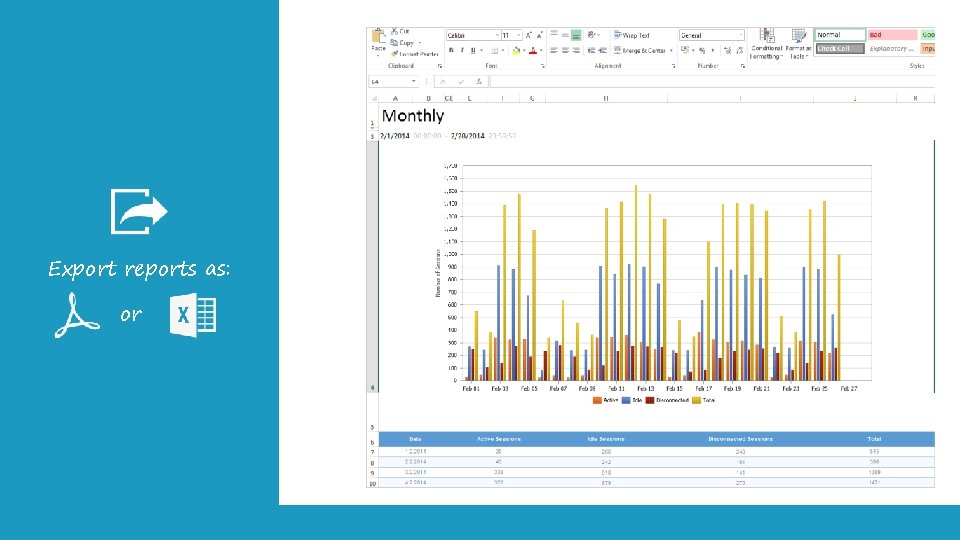Toggle Underline formatting

point(473,50)
